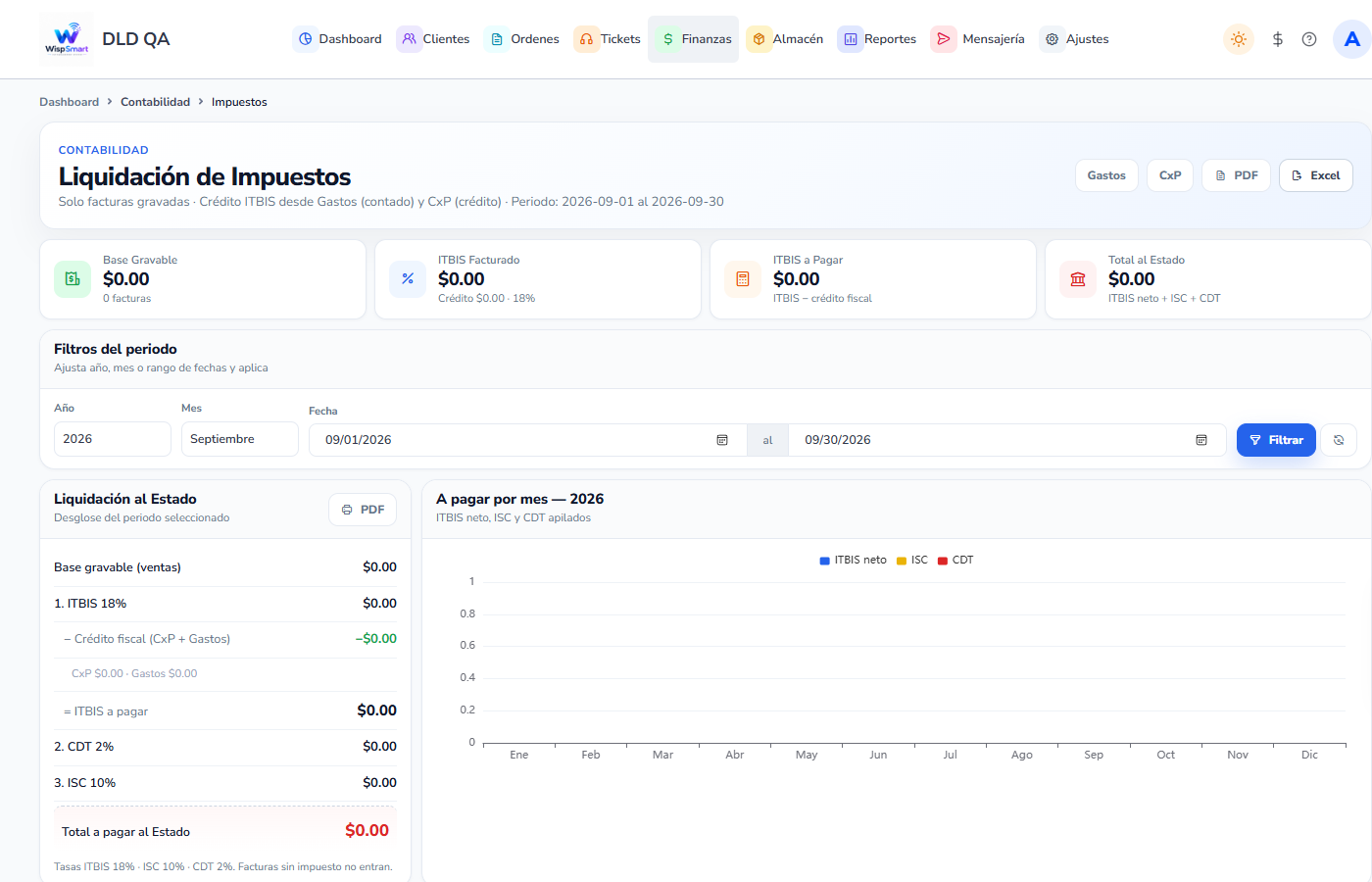Open the Clientes menu

[433, 39]
